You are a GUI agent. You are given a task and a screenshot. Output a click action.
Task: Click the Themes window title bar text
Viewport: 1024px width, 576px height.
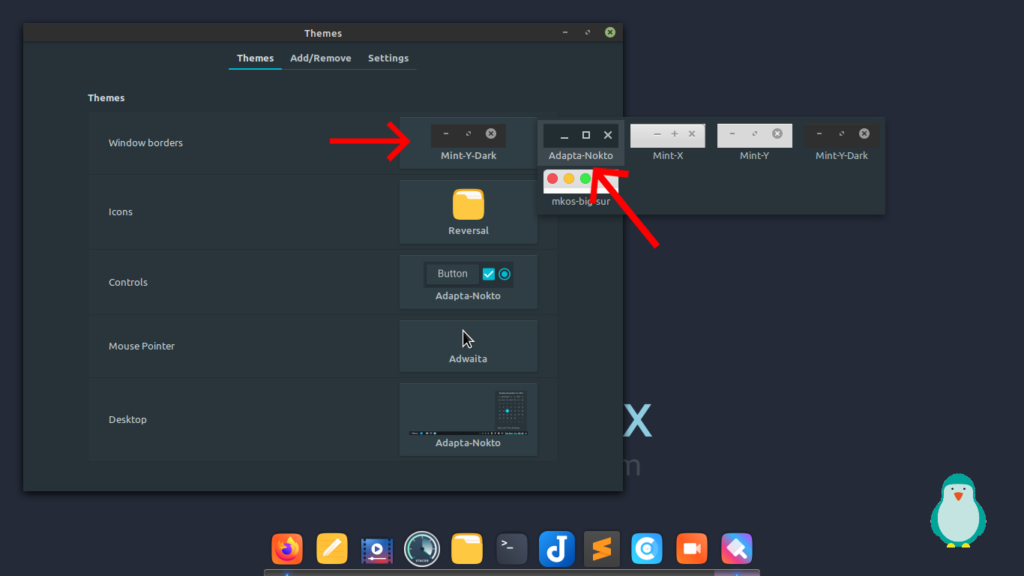(323, 33)
